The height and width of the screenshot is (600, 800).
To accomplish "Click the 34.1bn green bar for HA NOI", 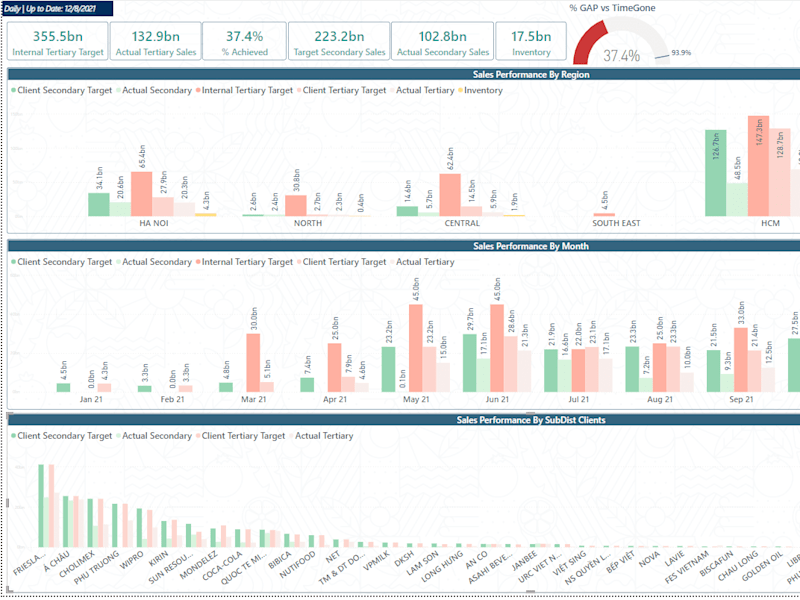I will click(98, 205).
